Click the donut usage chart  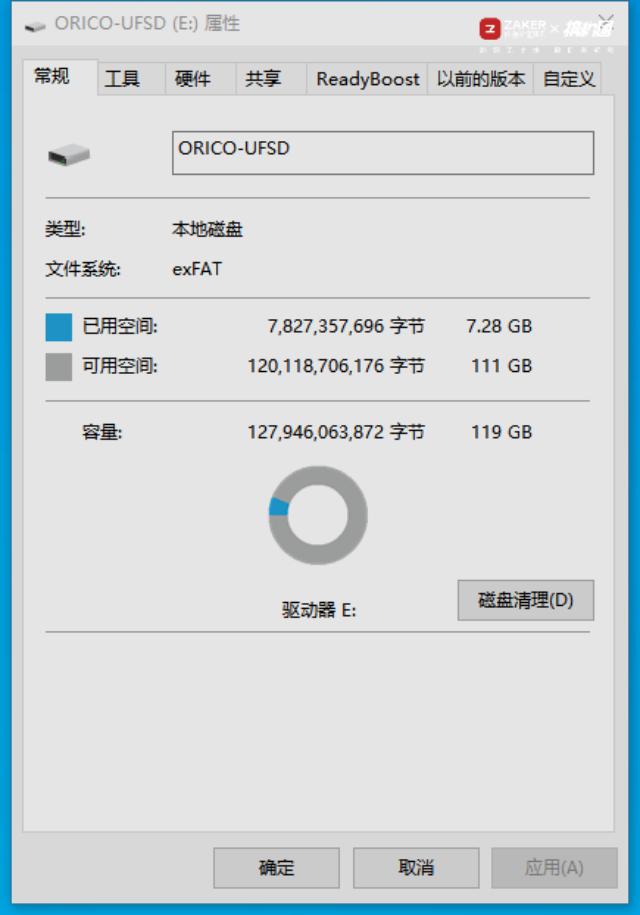coord(318,515)
